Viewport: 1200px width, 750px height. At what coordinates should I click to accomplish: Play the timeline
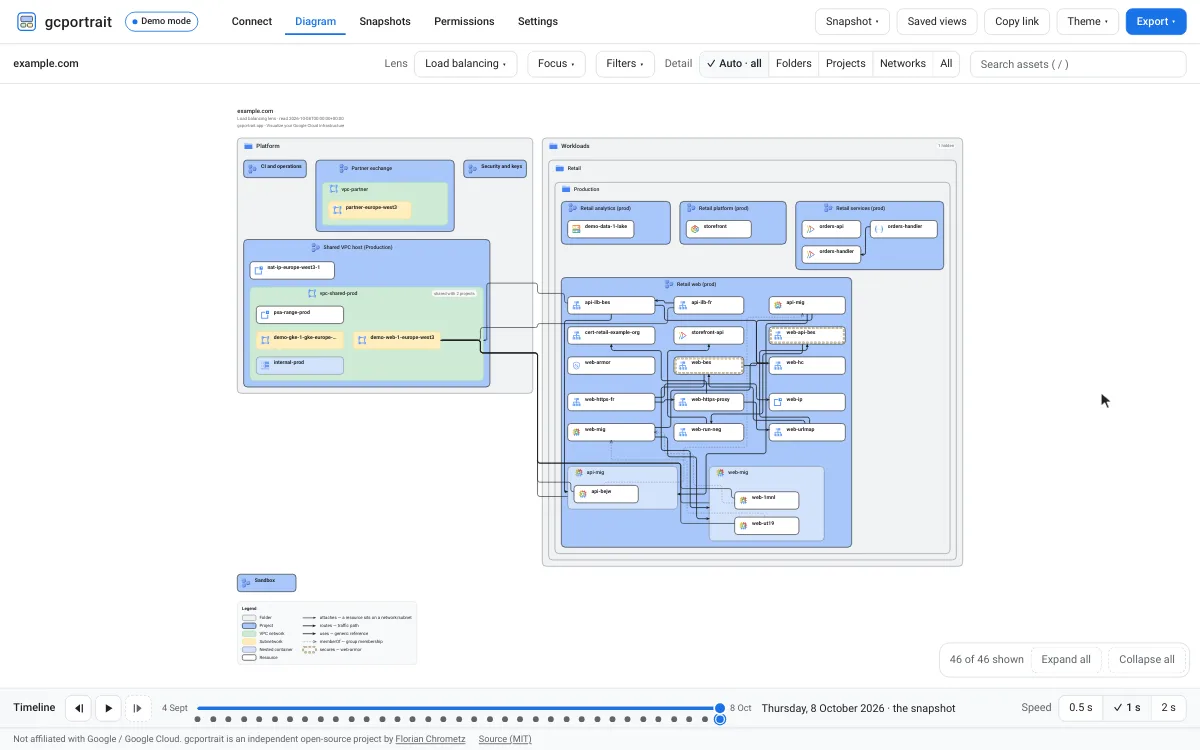[108, 708]
